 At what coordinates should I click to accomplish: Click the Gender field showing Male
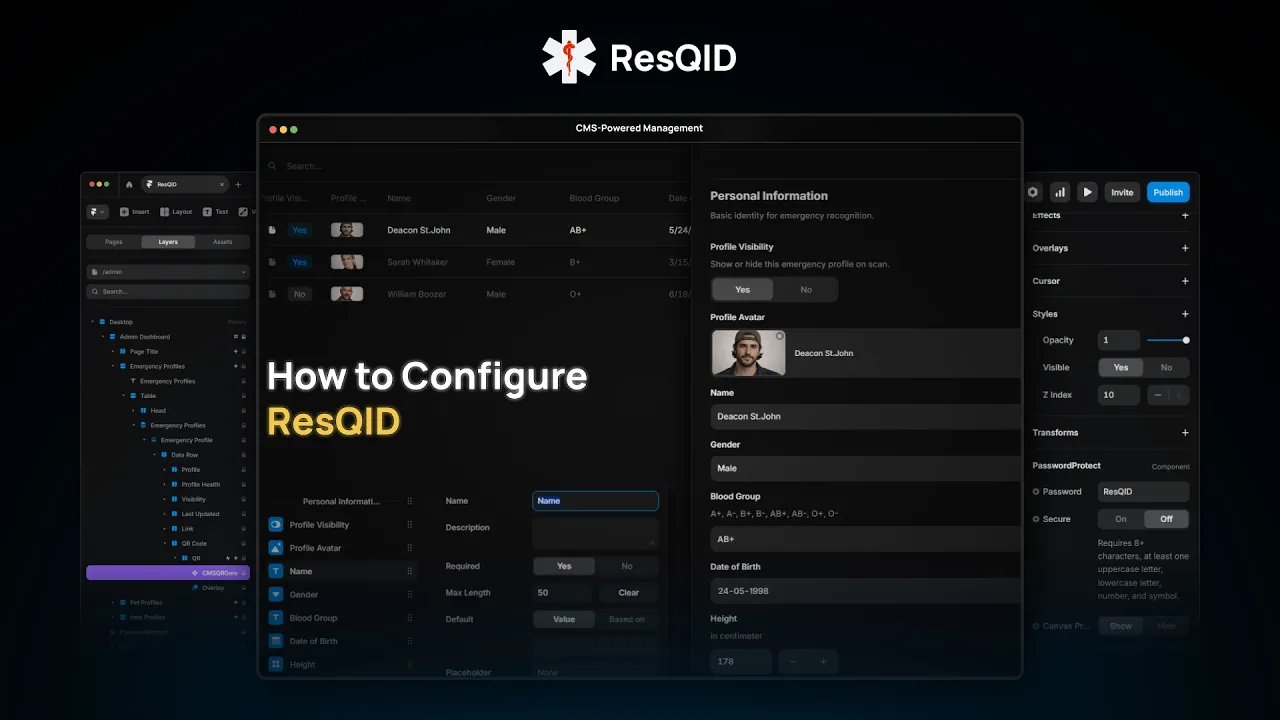click(x=865, y=468)
